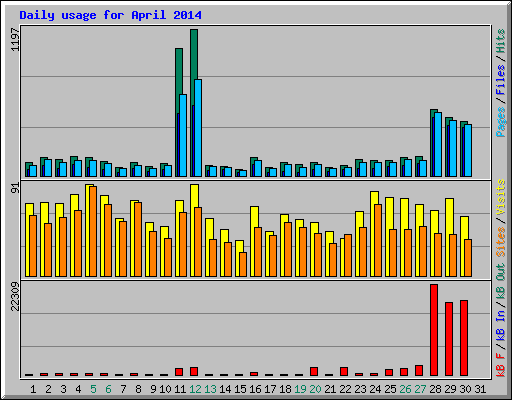Click day label 30 on the x-axis
Viewport: 512px width, 400px height.
click(465, 389)
